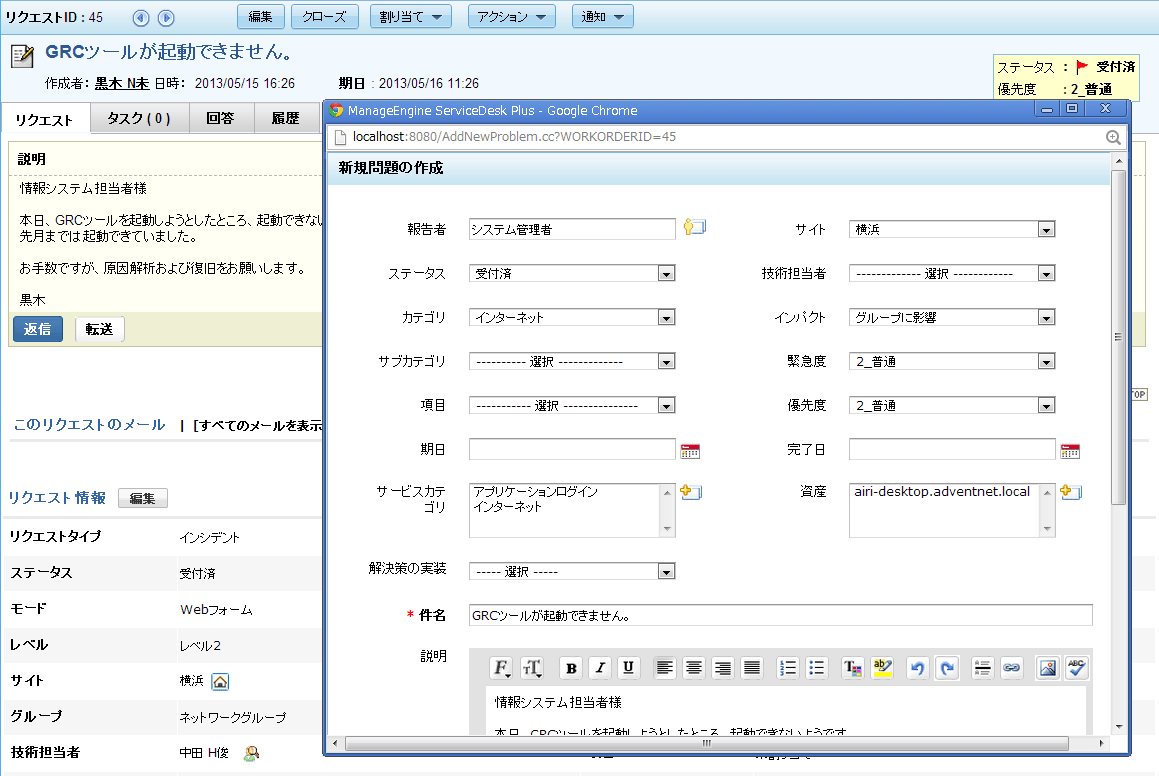Screen dimensions: 1159x776
Task: Insert horizontal rule in description
Action: tap(982, 668)
